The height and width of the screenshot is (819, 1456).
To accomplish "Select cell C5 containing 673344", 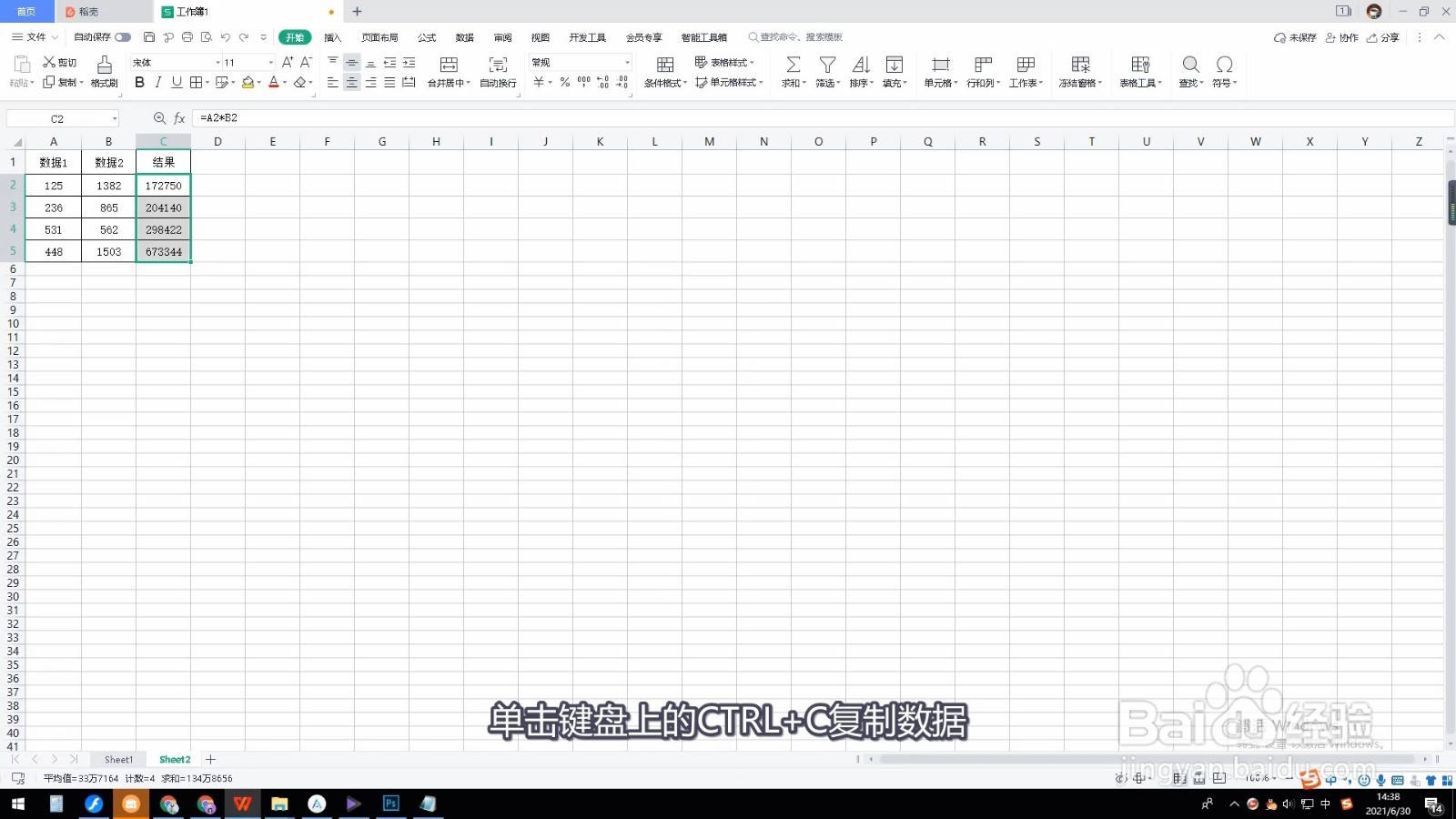I will point(164,252).
